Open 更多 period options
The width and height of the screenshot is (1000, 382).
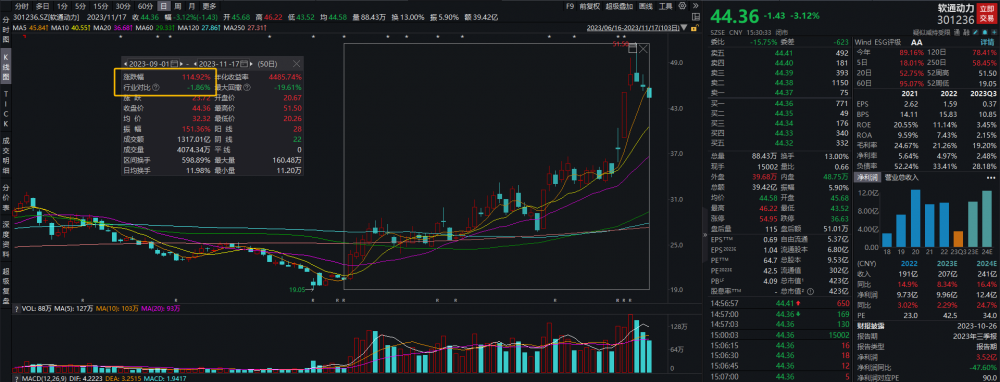coord(210,6)
